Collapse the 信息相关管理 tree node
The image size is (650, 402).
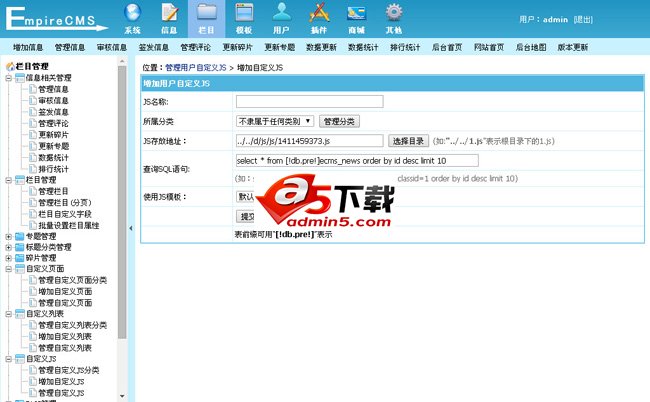click(8, 78)
